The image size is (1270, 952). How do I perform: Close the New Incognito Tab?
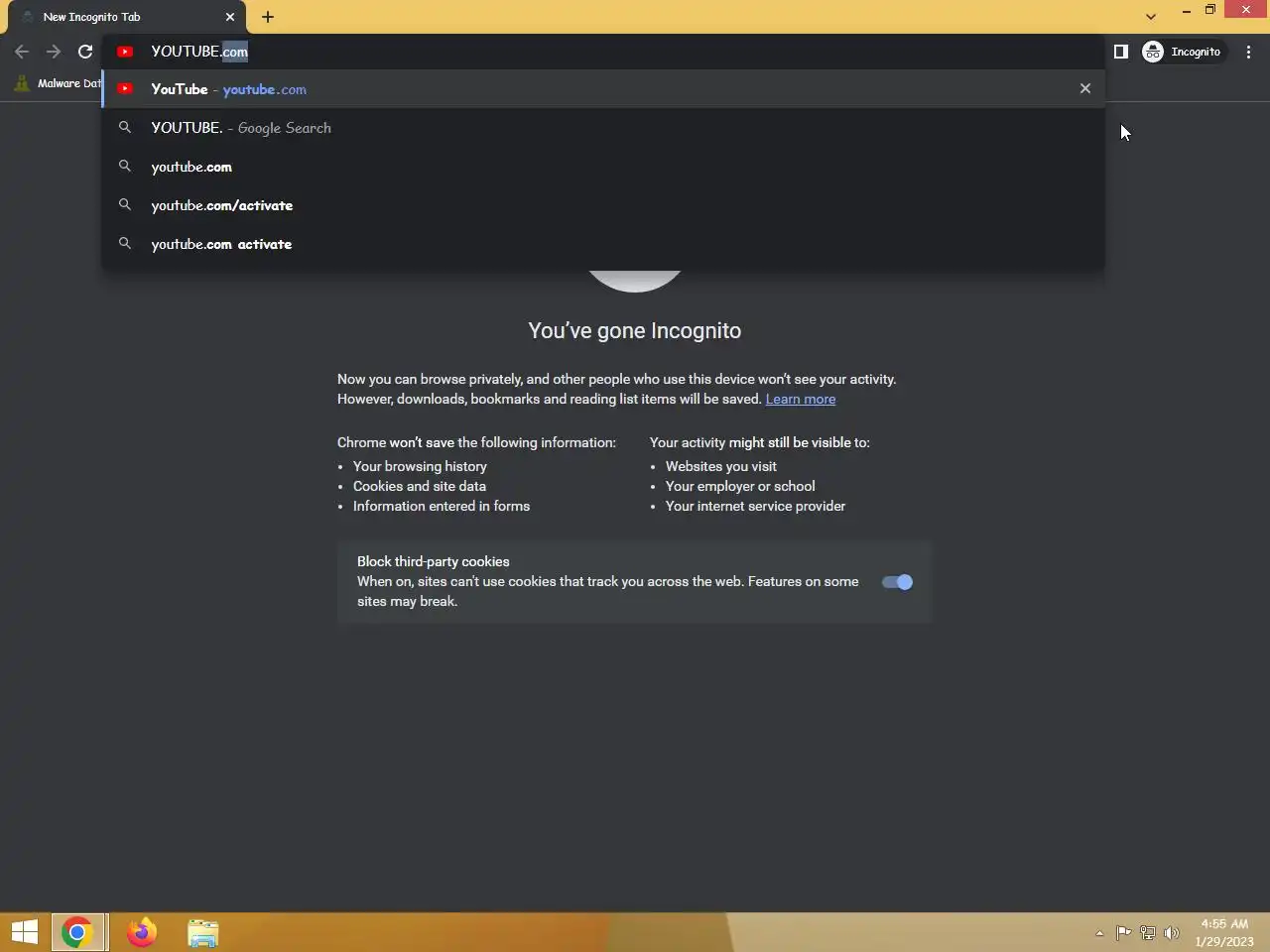(230, 17)
